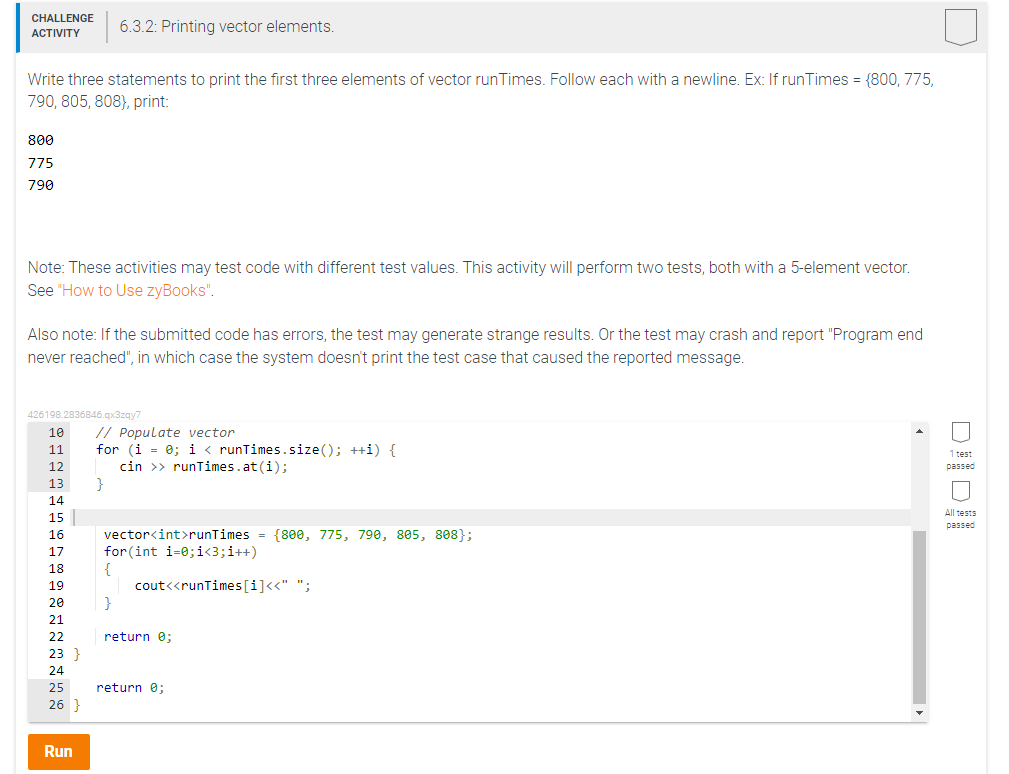
Task: Click the activity completion shield icon
Action: pyautogui.click(x=960, y=27)
